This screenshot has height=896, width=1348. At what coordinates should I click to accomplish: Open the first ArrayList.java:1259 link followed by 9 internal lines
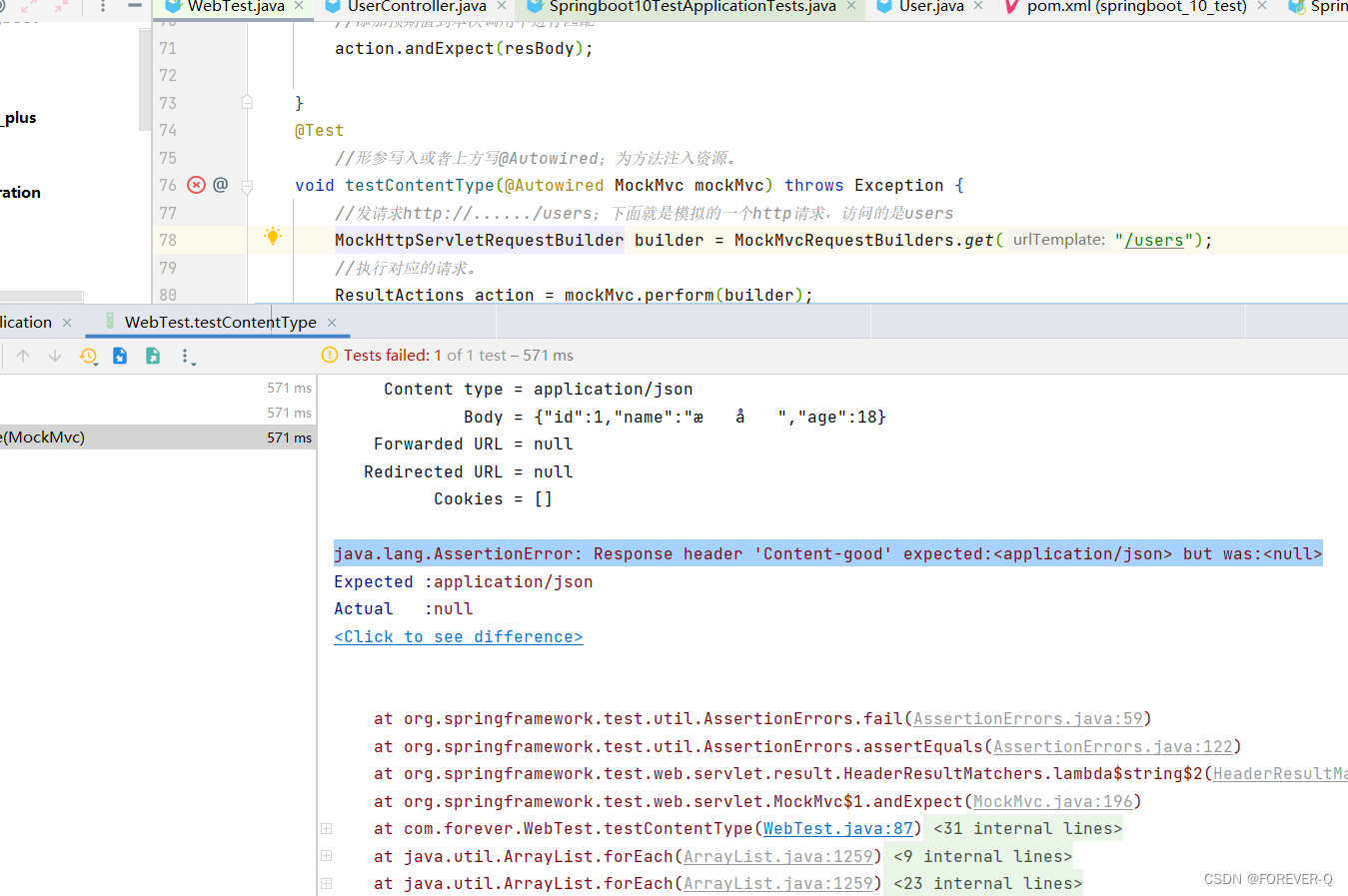click(x=777, y=857)
